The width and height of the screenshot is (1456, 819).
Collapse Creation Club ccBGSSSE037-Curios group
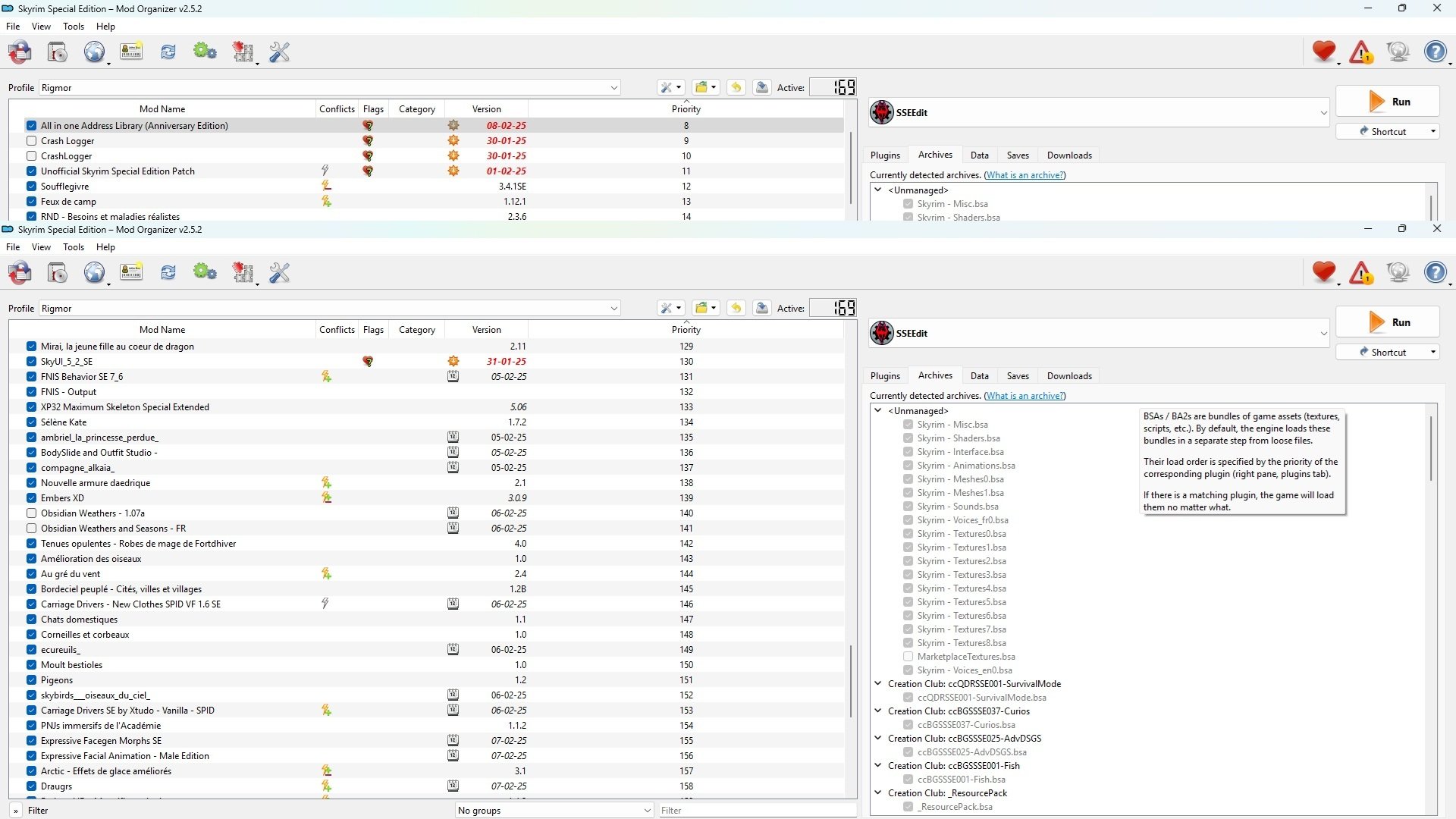(x=878, y=711)
